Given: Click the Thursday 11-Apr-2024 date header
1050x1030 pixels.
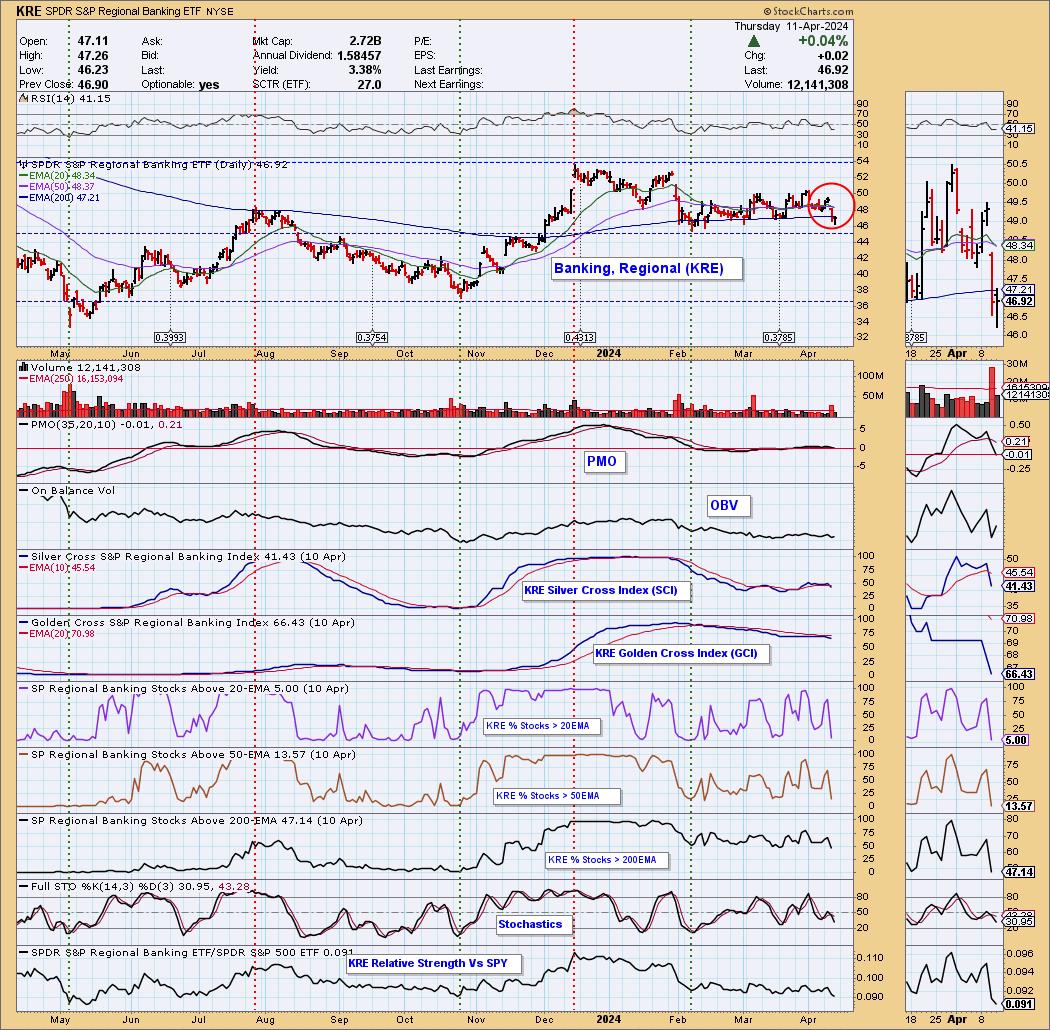Looking at the screenshot, I should (x=791, y=27).
